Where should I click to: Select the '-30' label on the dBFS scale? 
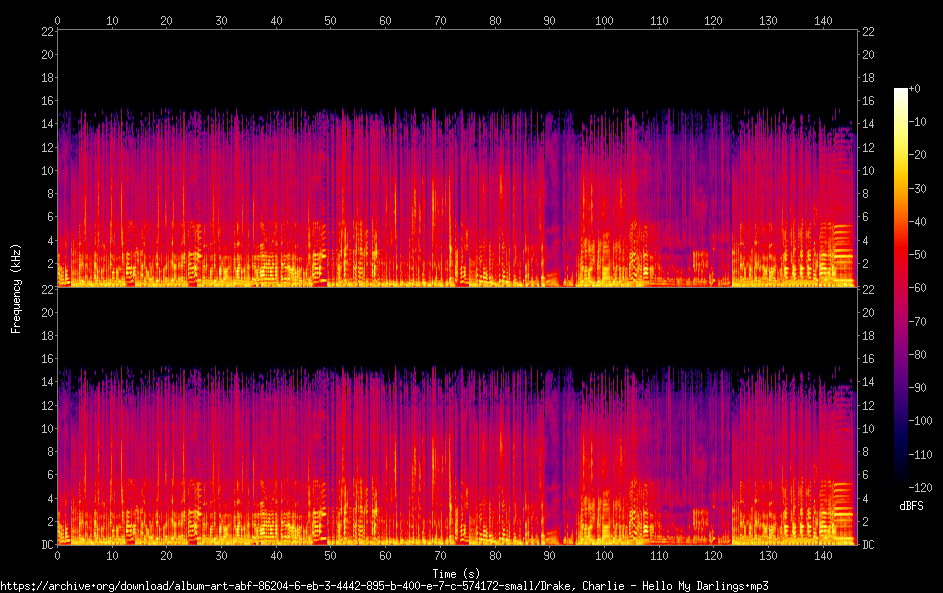click(x=918, y=188)
